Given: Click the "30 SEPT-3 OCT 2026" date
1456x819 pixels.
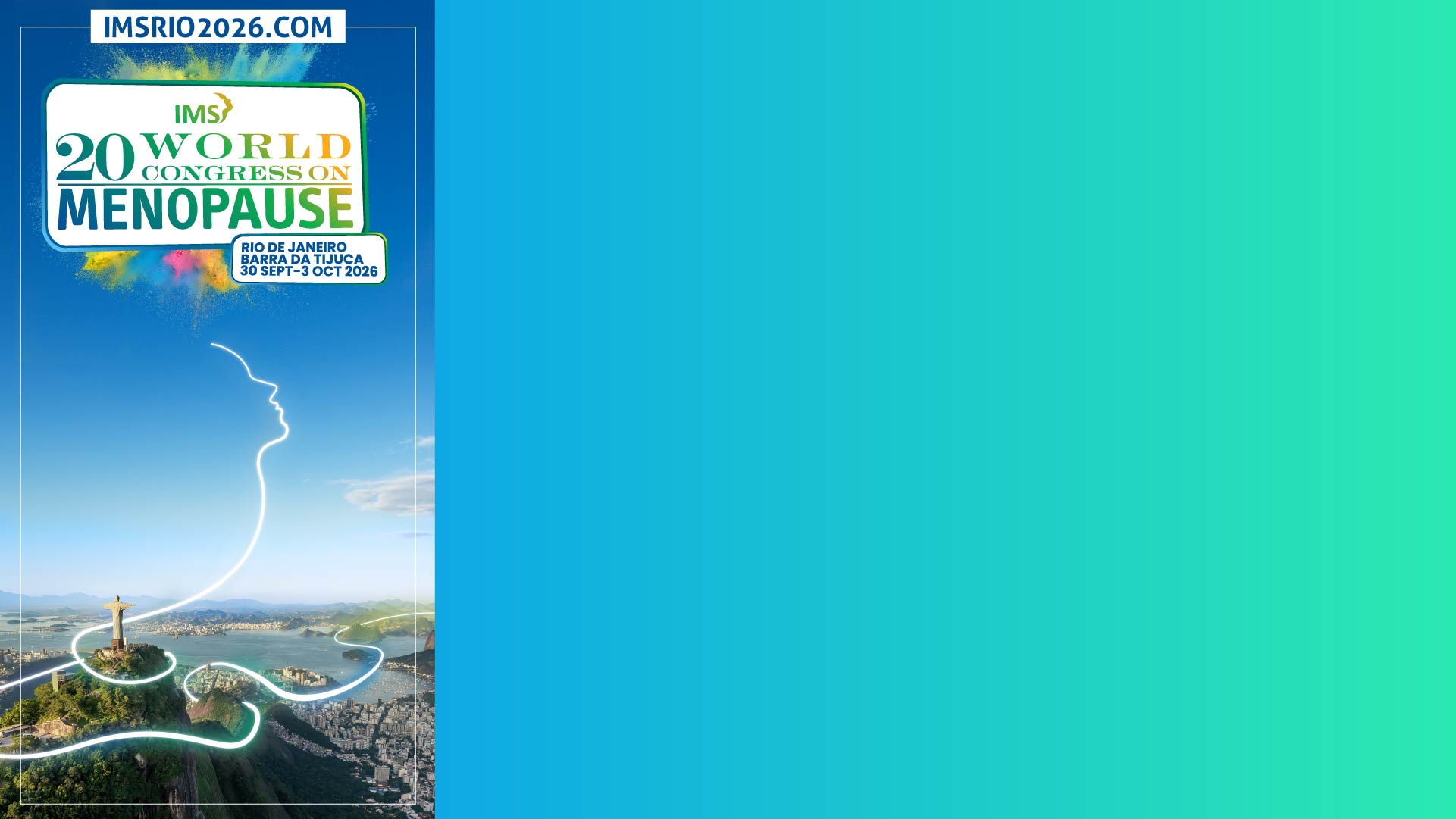Looking at the screenshot, I should 308,271.
